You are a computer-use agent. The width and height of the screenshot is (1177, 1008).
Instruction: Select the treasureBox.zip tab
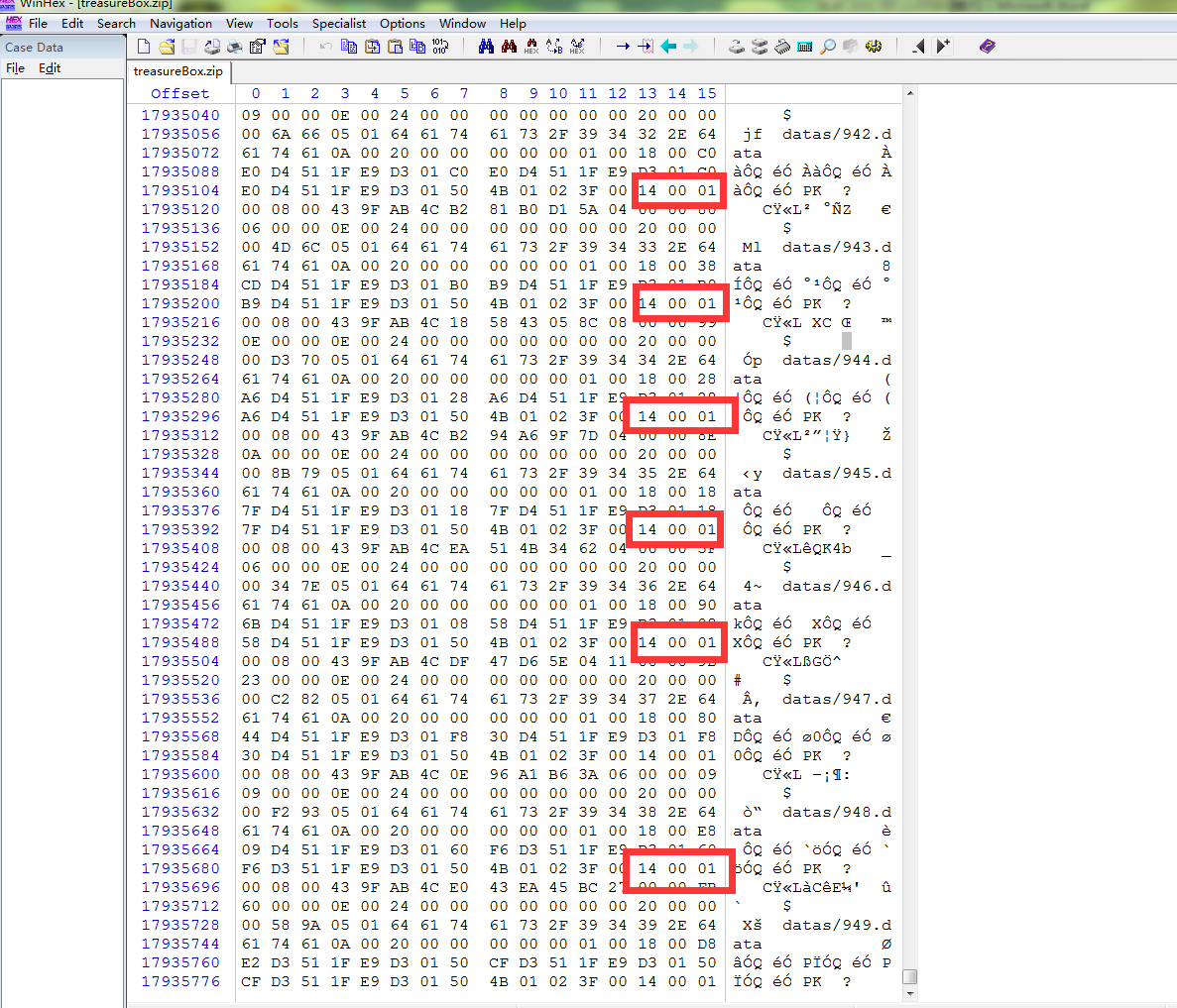click(178, 71)
